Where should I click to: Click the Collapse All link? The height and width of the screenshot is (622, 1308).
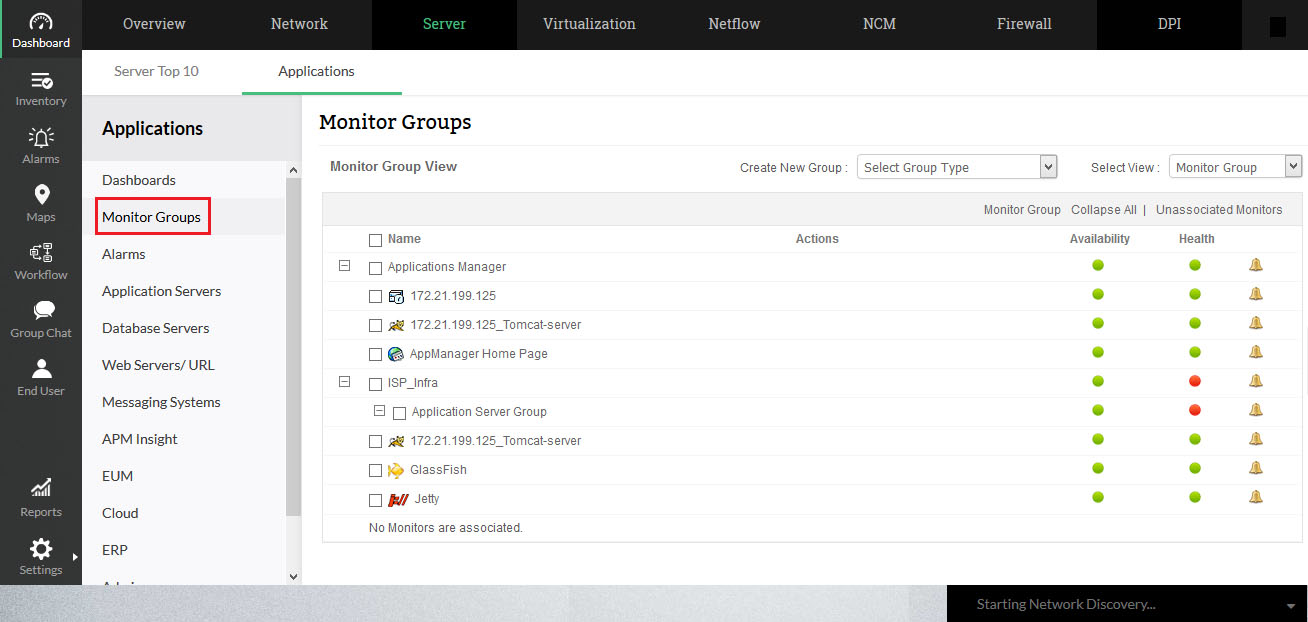click(x=1104, y=210)
